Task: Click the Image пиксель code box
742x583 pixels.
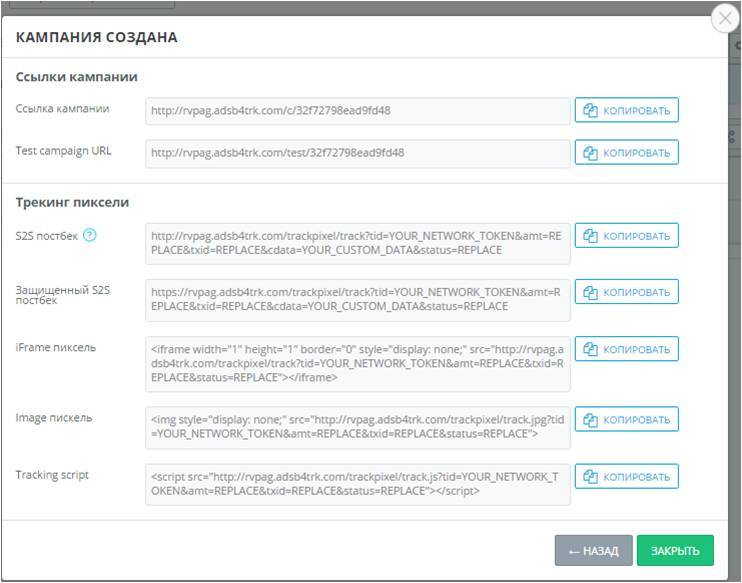Action: click(x=358, y=427)
